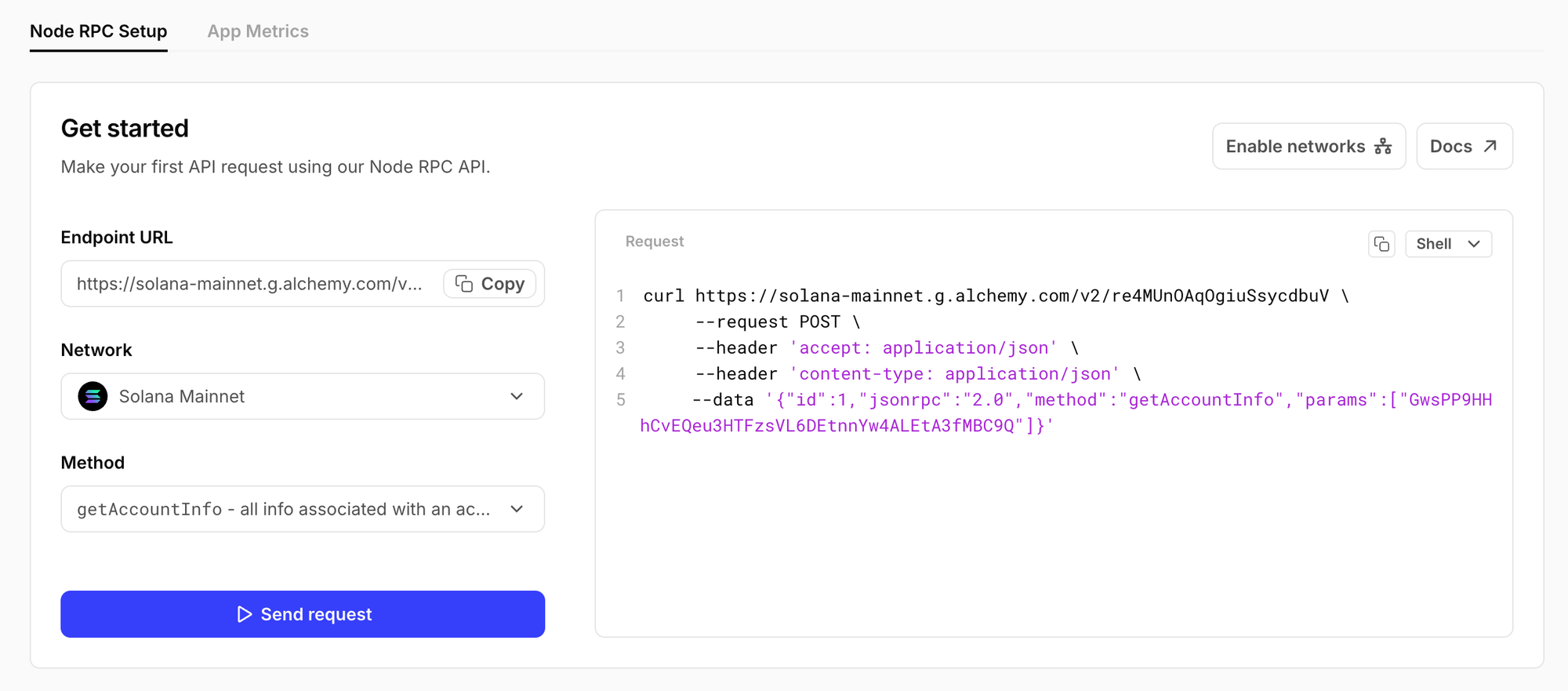Open the Shell language dropdown

pyautogui.click(x=1447, y=244)
